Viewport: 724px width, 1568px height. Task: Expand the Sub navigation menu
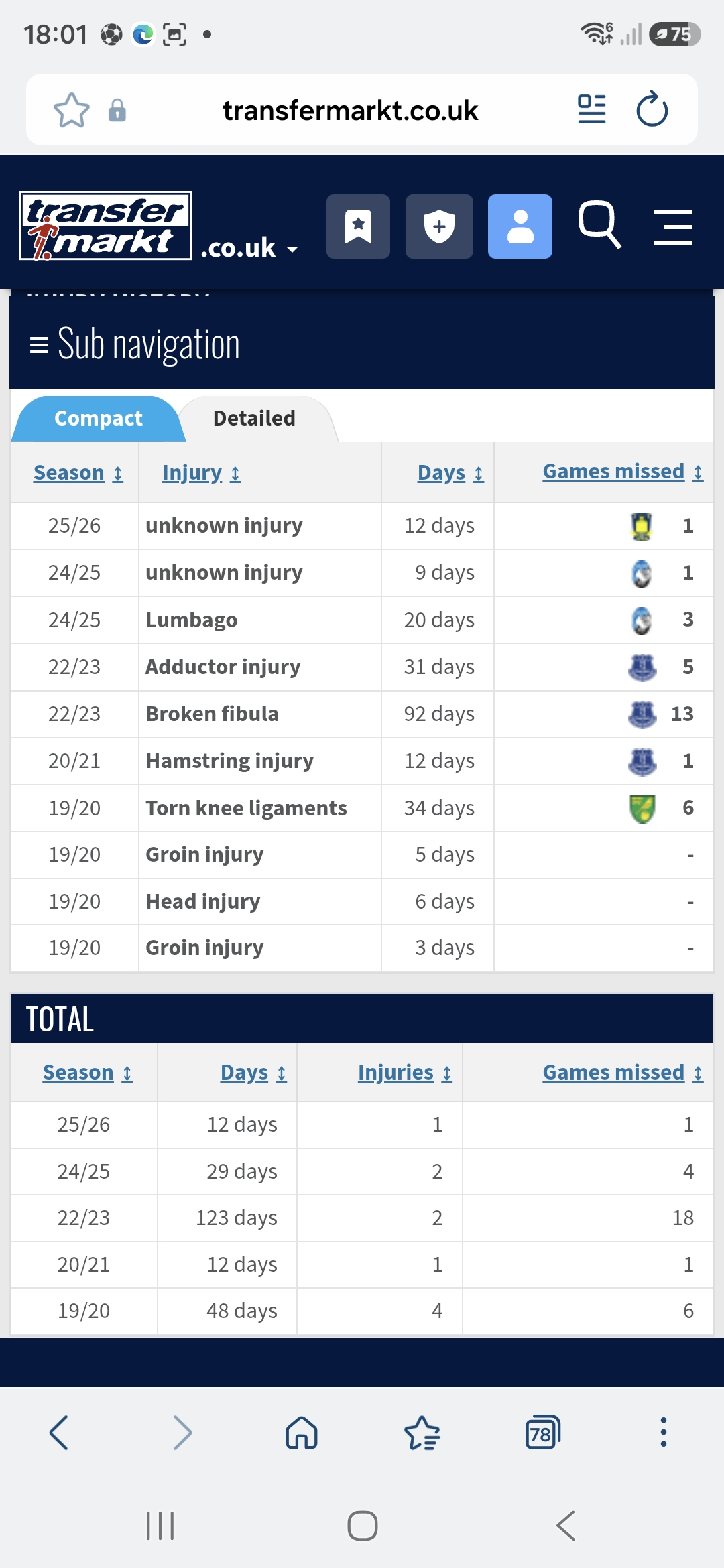[135, 344]
